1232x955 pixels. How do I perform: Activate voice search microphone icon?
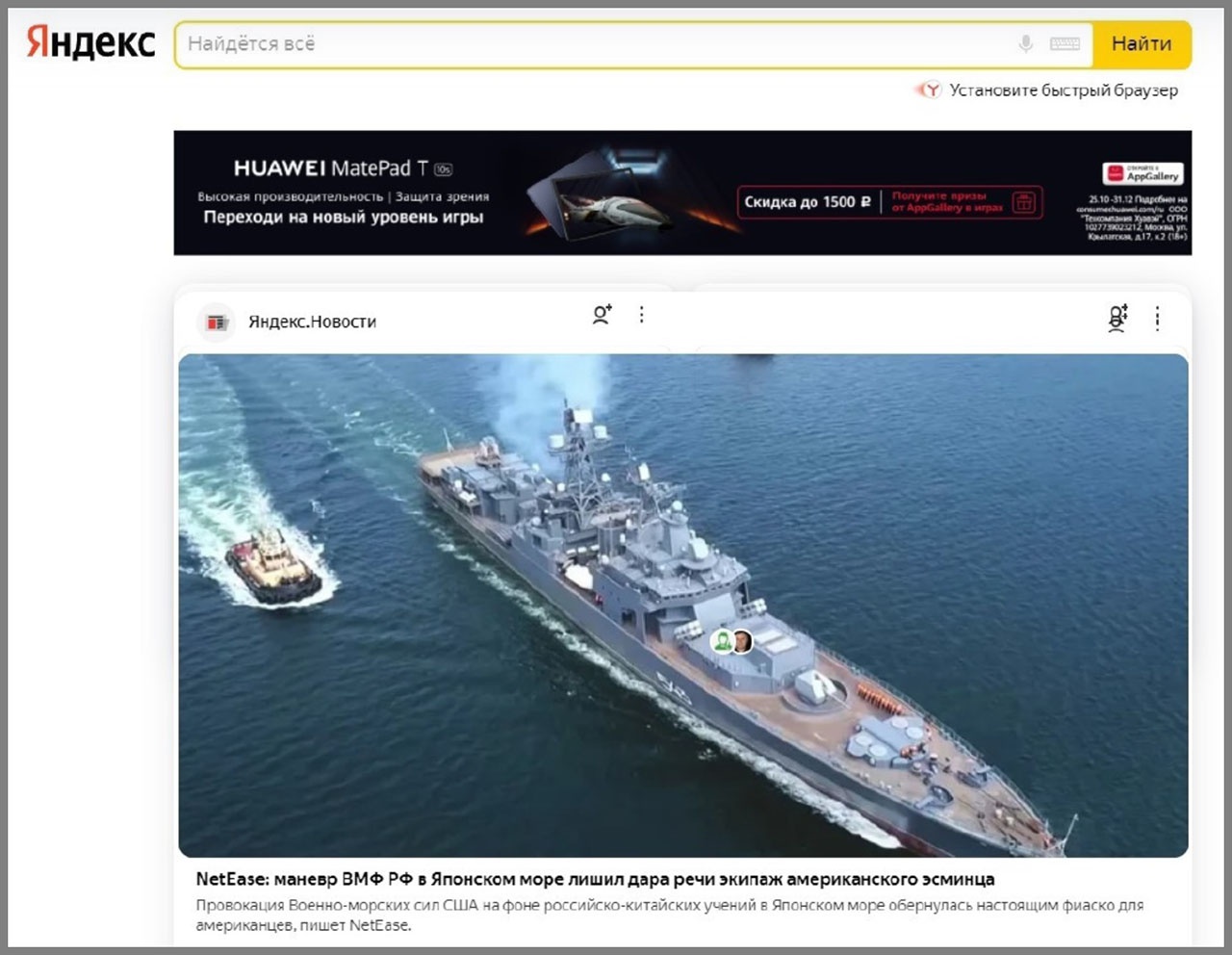click(x=1026, y=43)
